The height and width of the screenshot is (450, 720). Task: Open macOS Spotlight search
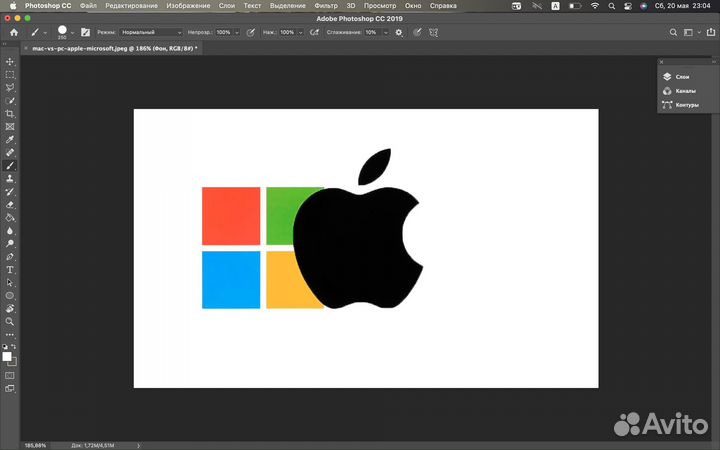pyautogui.click(x=612, y=6)
